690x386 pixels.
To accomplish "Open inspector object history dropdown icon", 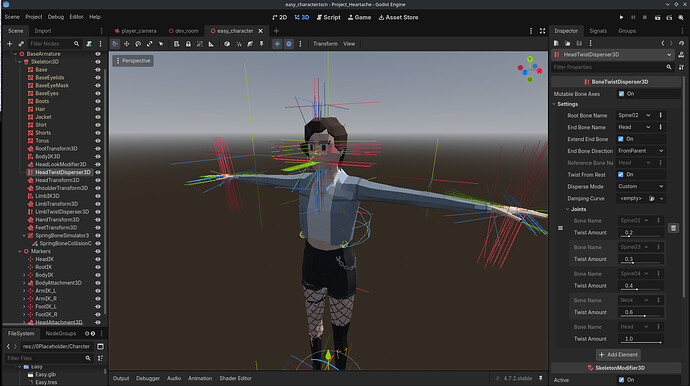I will click(682, 43).
